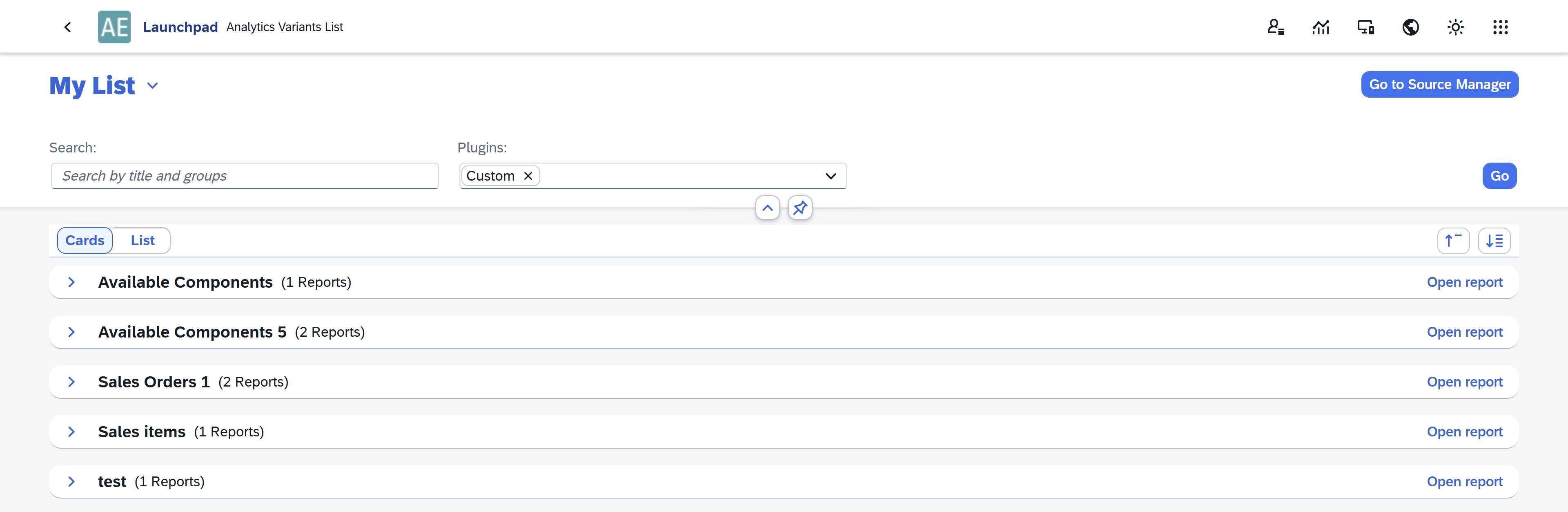The width and height of the screenshot is (1568, 512).
Task: Open the My List selector dropdown
Action: (151, 86)
